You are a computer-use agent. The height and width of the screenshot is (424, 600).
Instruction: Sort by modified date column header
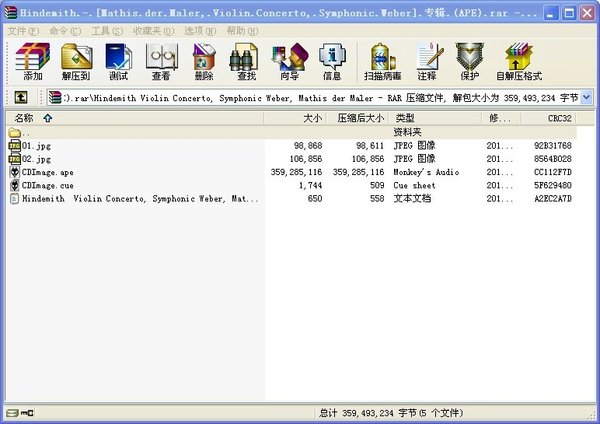pyautogui.click(x=501, y=118)
